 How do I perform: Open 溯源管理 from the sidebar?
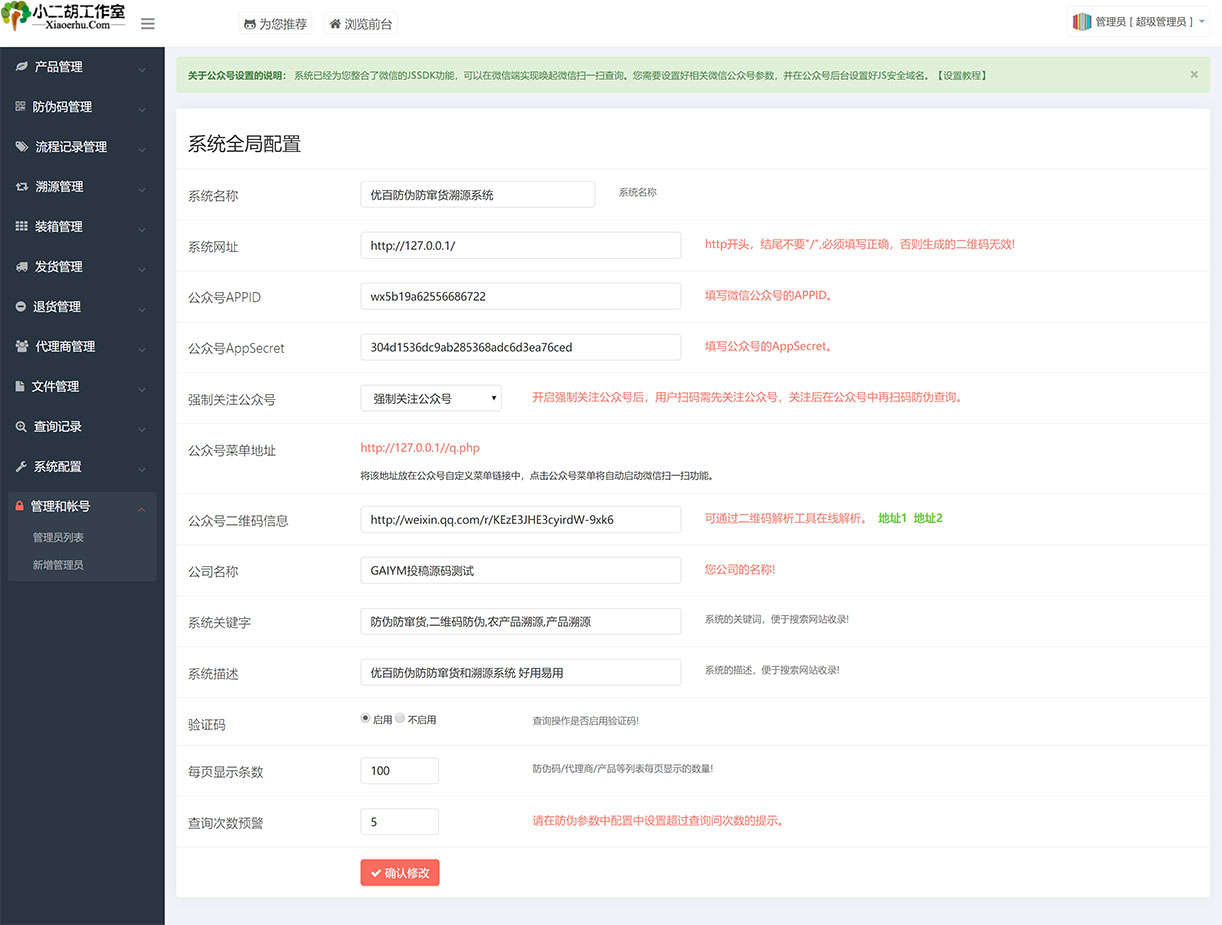60,186
